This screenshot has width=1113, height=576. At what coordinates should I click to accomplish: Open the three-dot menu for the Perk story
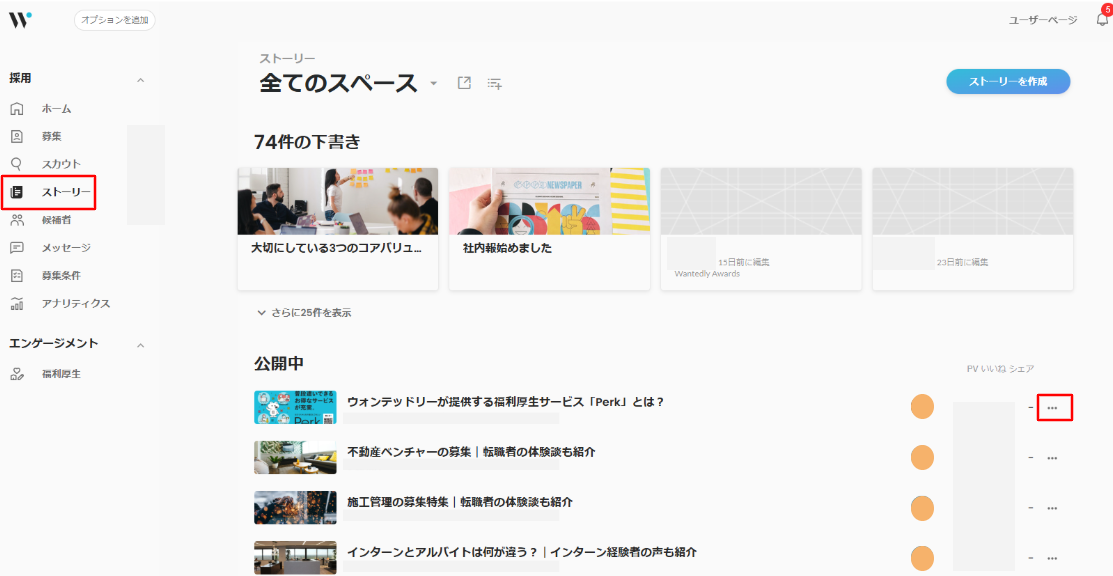1052,408
